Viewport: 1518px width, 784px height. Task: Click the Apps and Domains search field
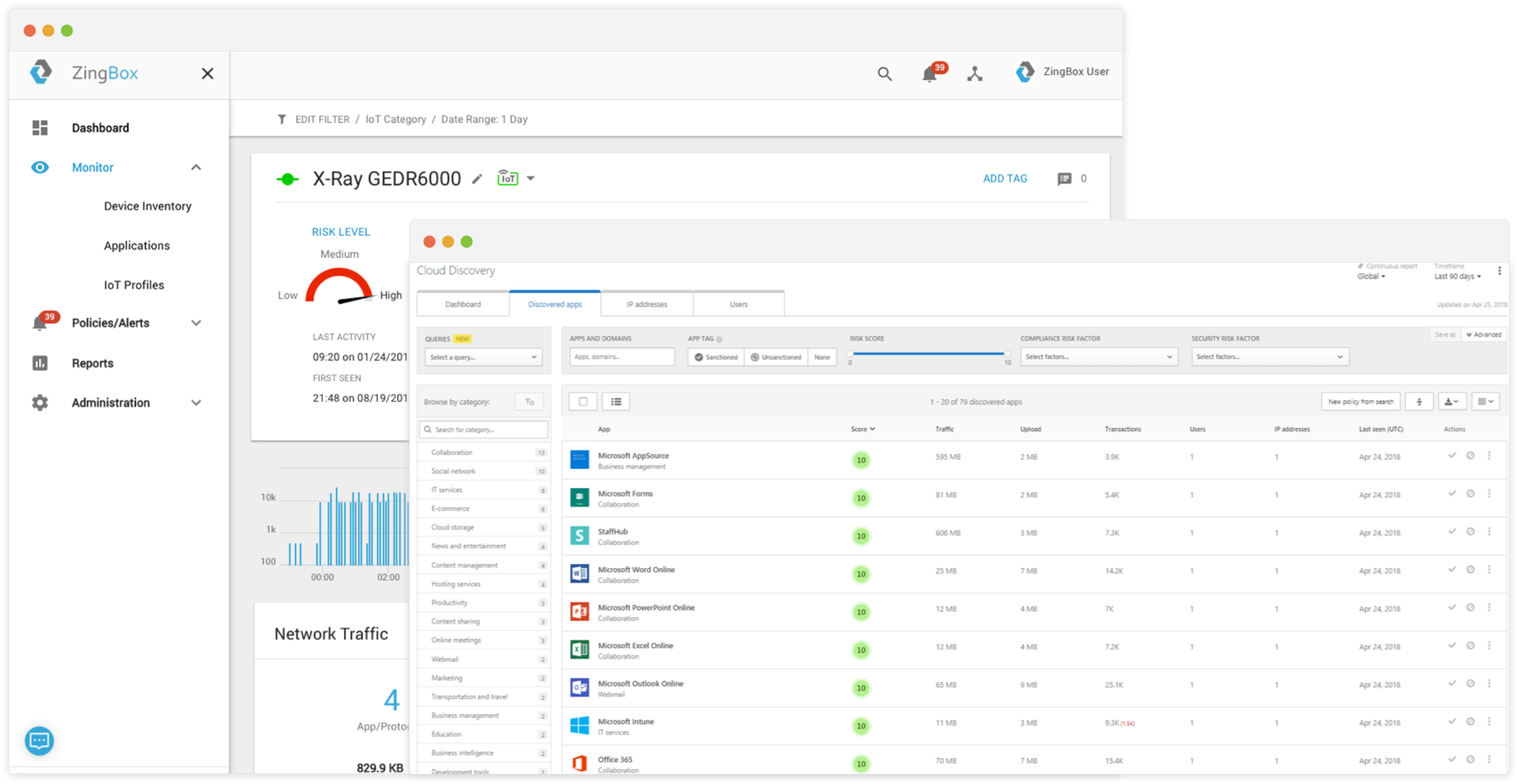[622, 357]
